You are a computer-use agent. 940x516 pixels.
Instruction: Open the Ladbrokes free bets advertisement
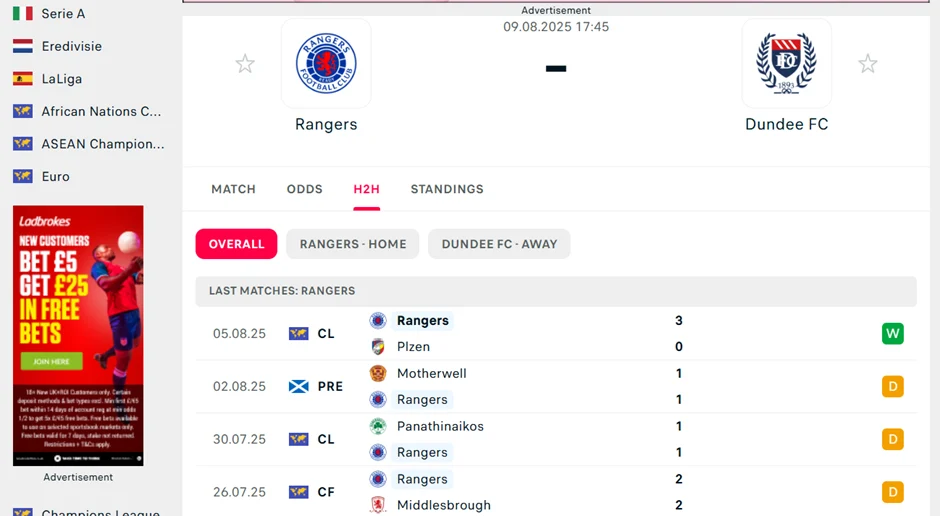click(x=78, y=335)
